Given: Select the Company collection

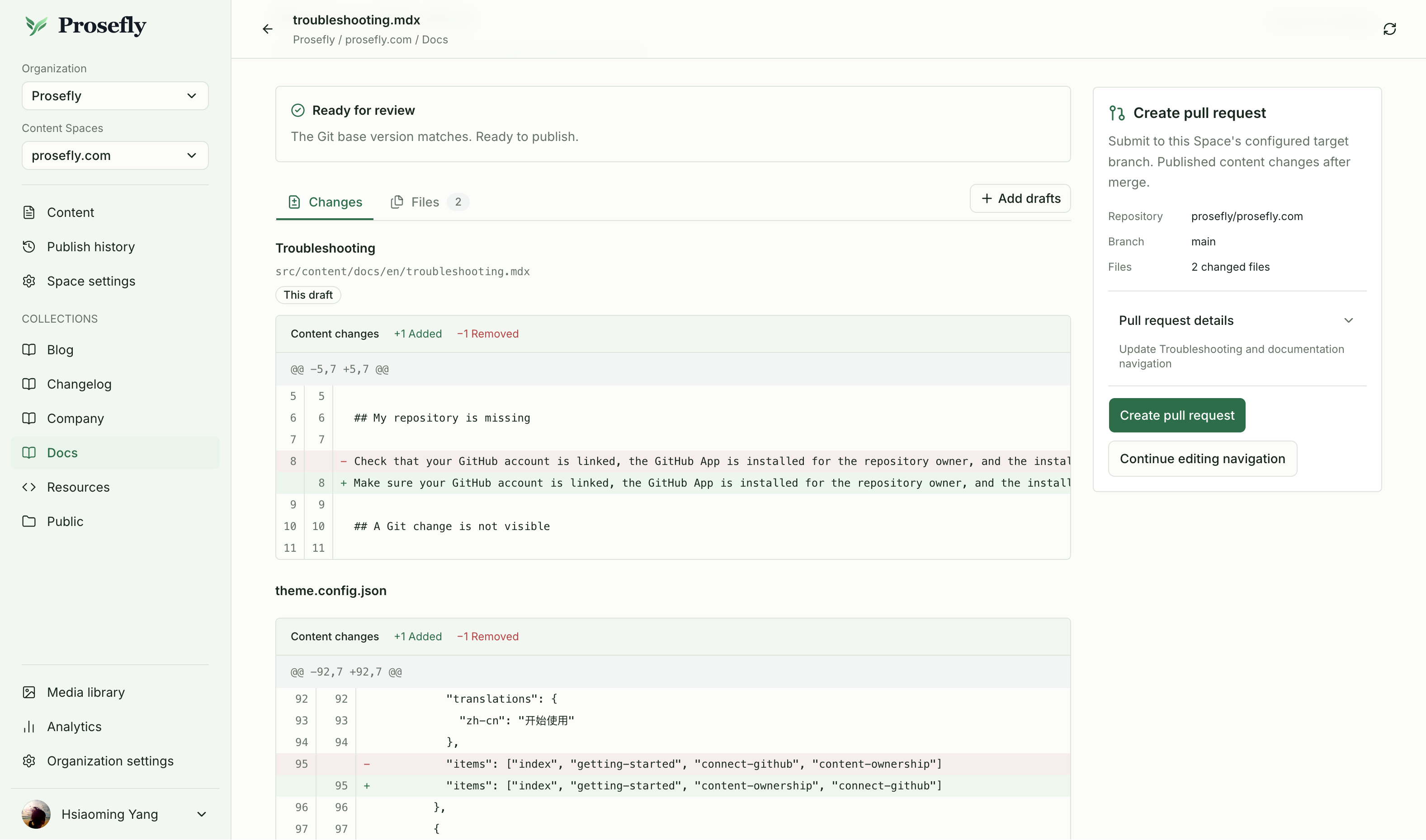Looking at the screenshot, I should coord(115,418).
